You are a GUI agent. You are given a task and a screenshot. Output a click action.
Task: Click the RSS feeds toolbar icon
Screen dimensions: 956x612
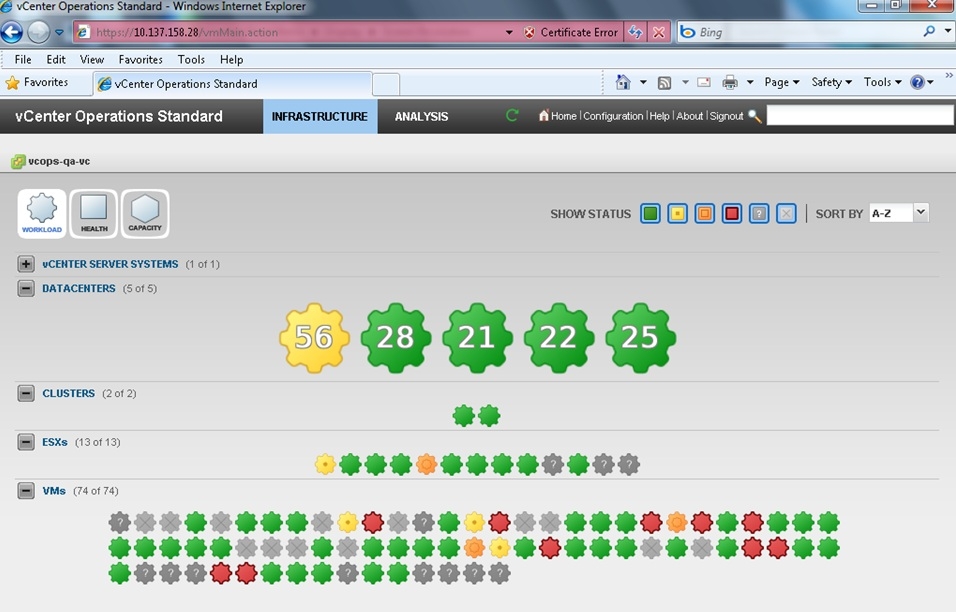pyautogui.click(x=665, y=83)
